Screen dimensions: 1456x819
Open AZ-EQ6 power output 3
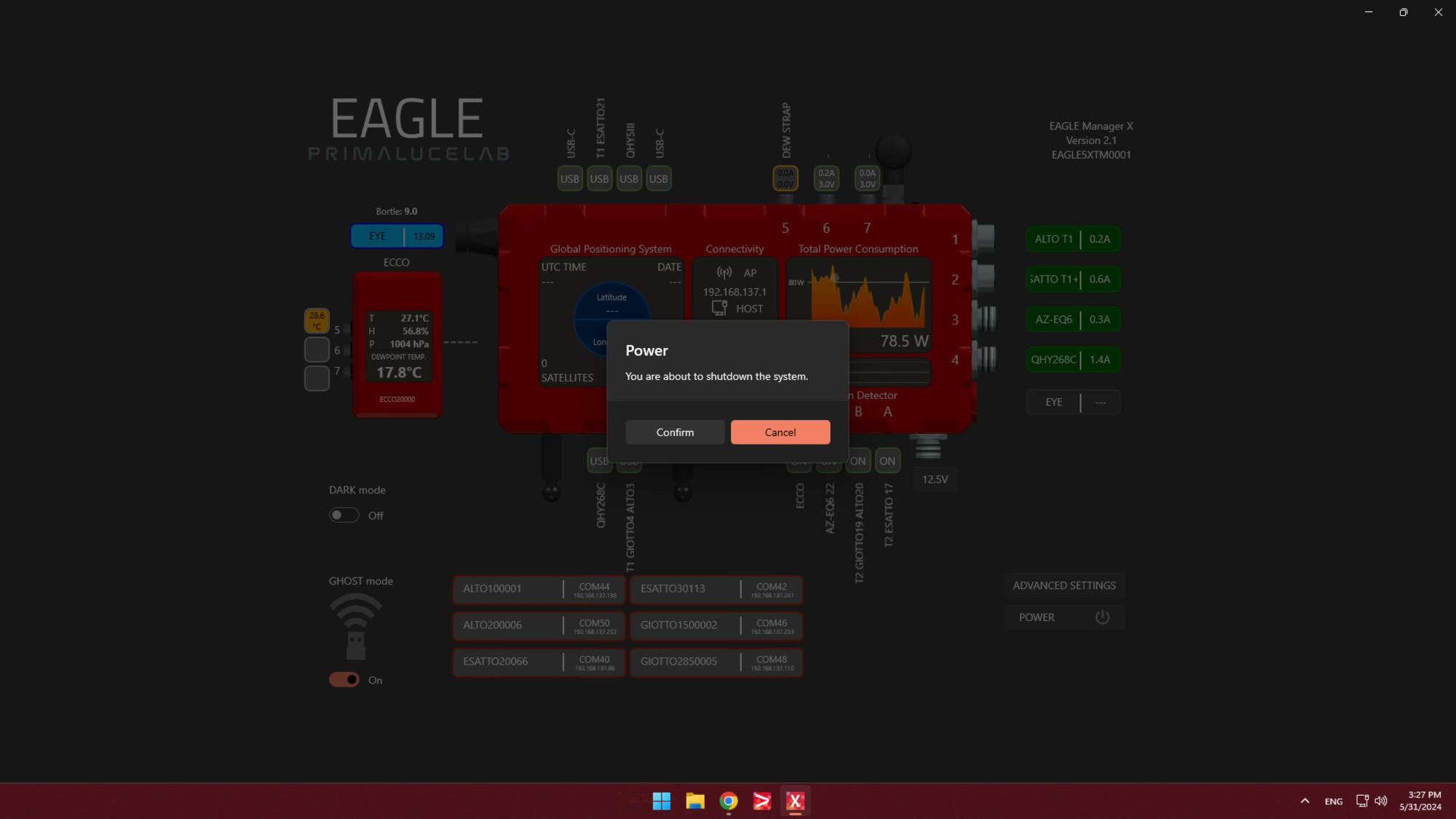(x=1073, y=319)
